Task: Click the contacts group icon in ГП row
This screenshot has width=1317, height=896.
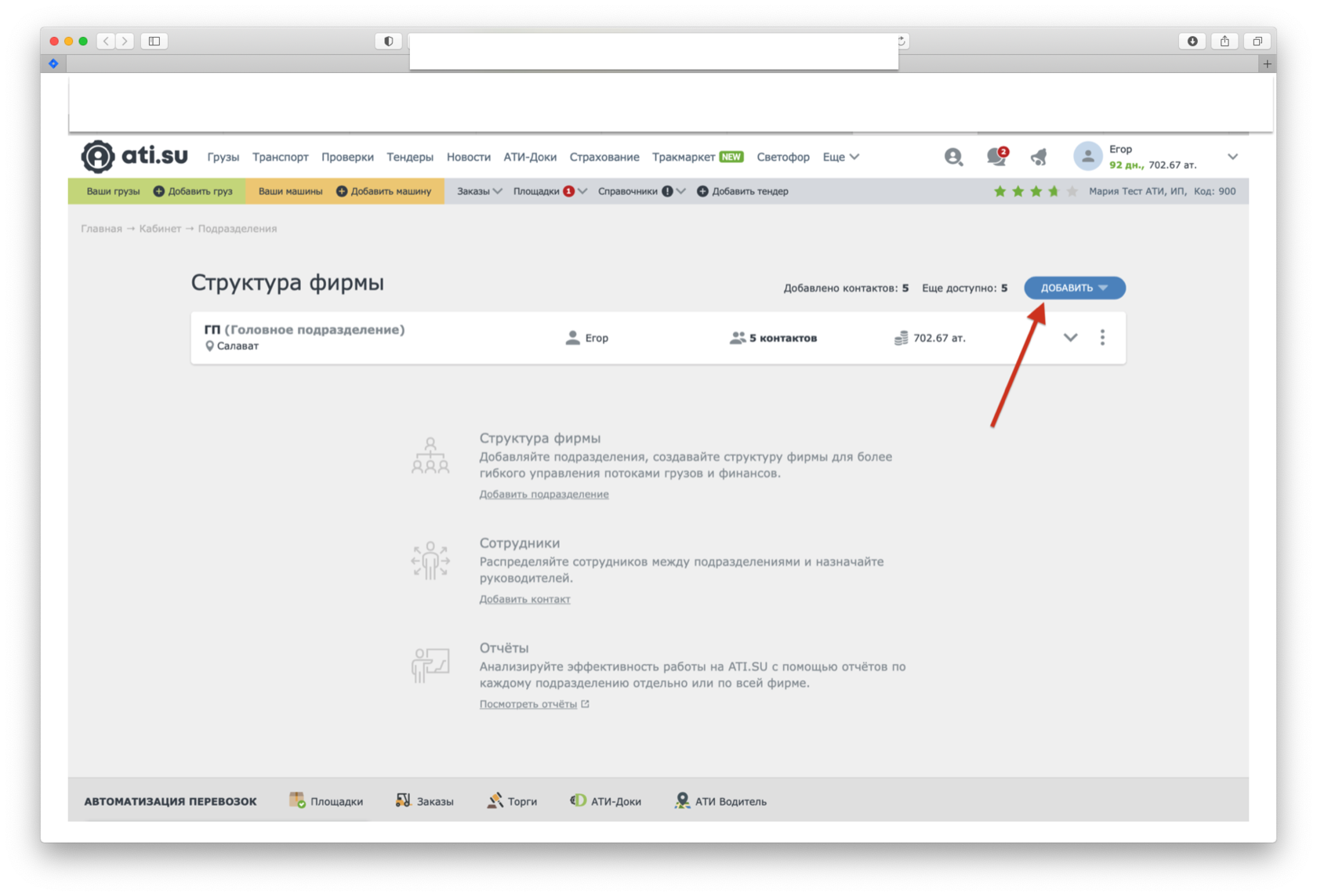Action: point(738,338)
